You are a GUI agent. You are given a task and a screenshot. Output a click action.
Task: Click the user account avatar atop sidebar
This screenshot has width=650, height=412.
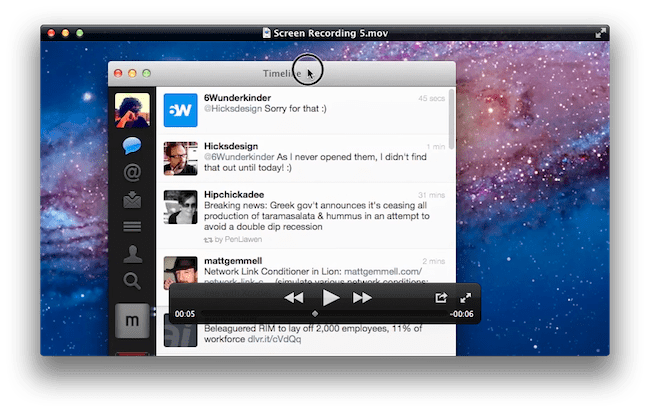point(131,110)
